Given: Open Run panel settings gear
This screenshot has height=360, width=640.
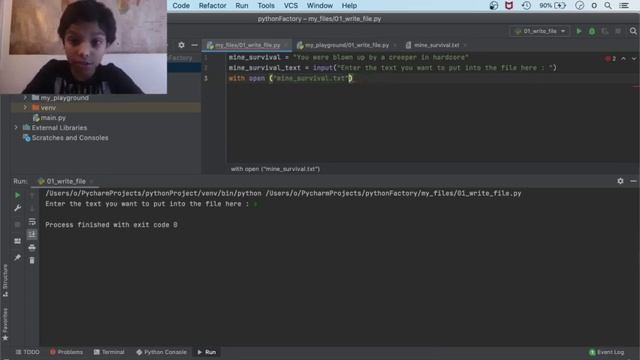Looking at the screenshot, I should click(620, 181).
